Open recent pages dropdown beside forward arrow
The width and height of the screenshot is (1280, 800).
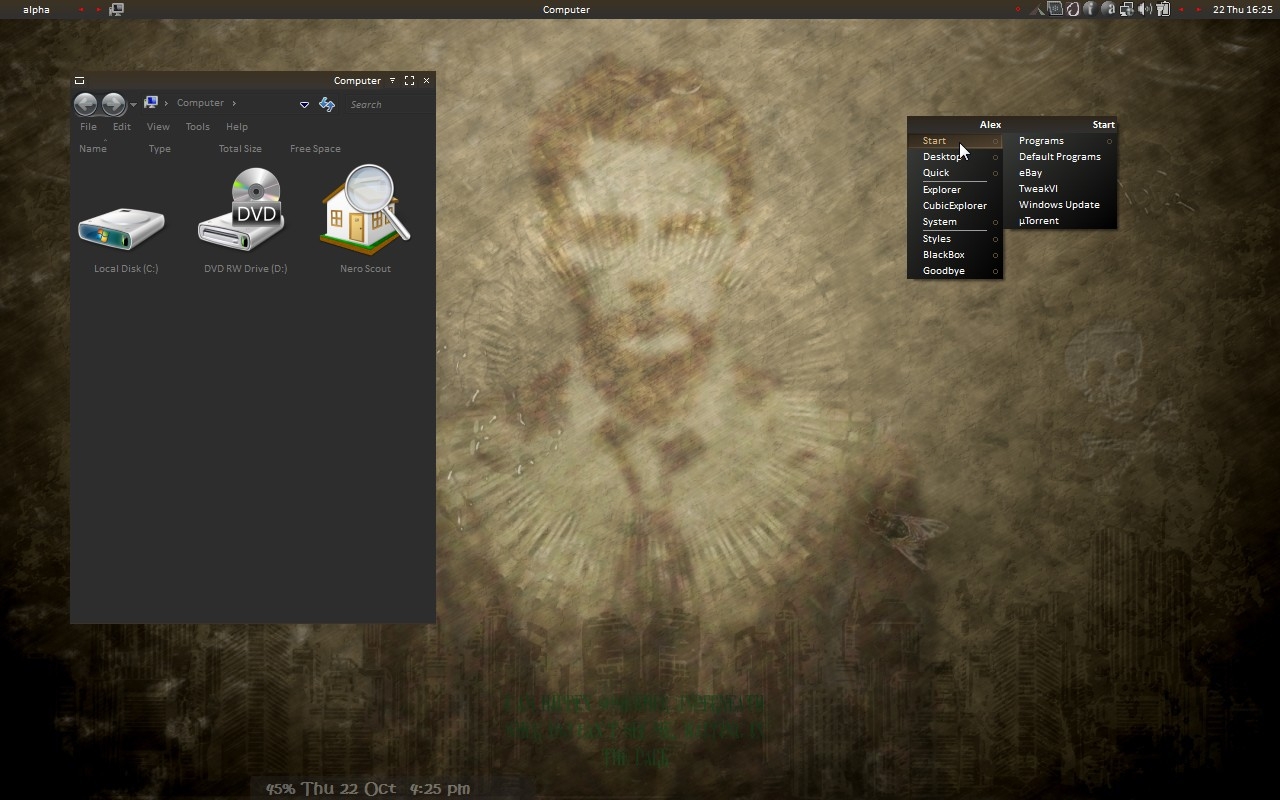point(133,105)
